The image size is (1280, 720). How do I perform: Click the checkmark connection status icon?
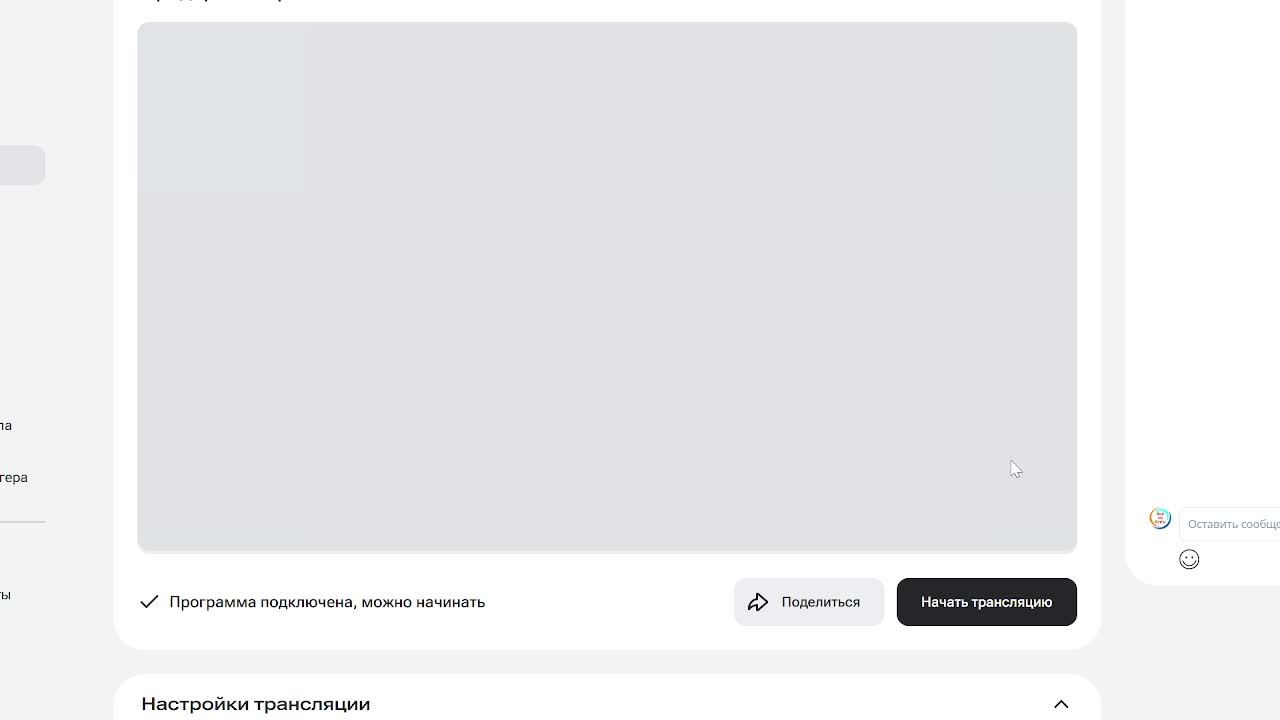(x=149, y=602)
